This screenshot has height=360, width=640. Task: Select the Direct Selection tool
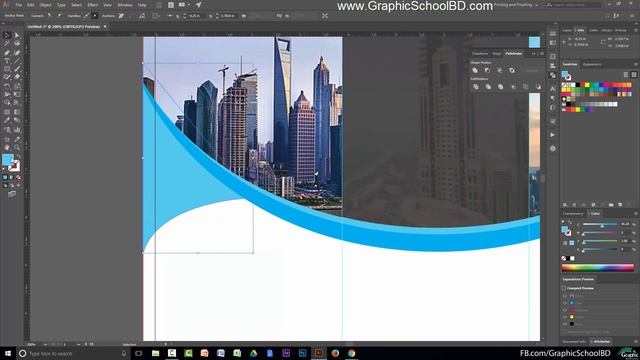[x=17, y=36]
